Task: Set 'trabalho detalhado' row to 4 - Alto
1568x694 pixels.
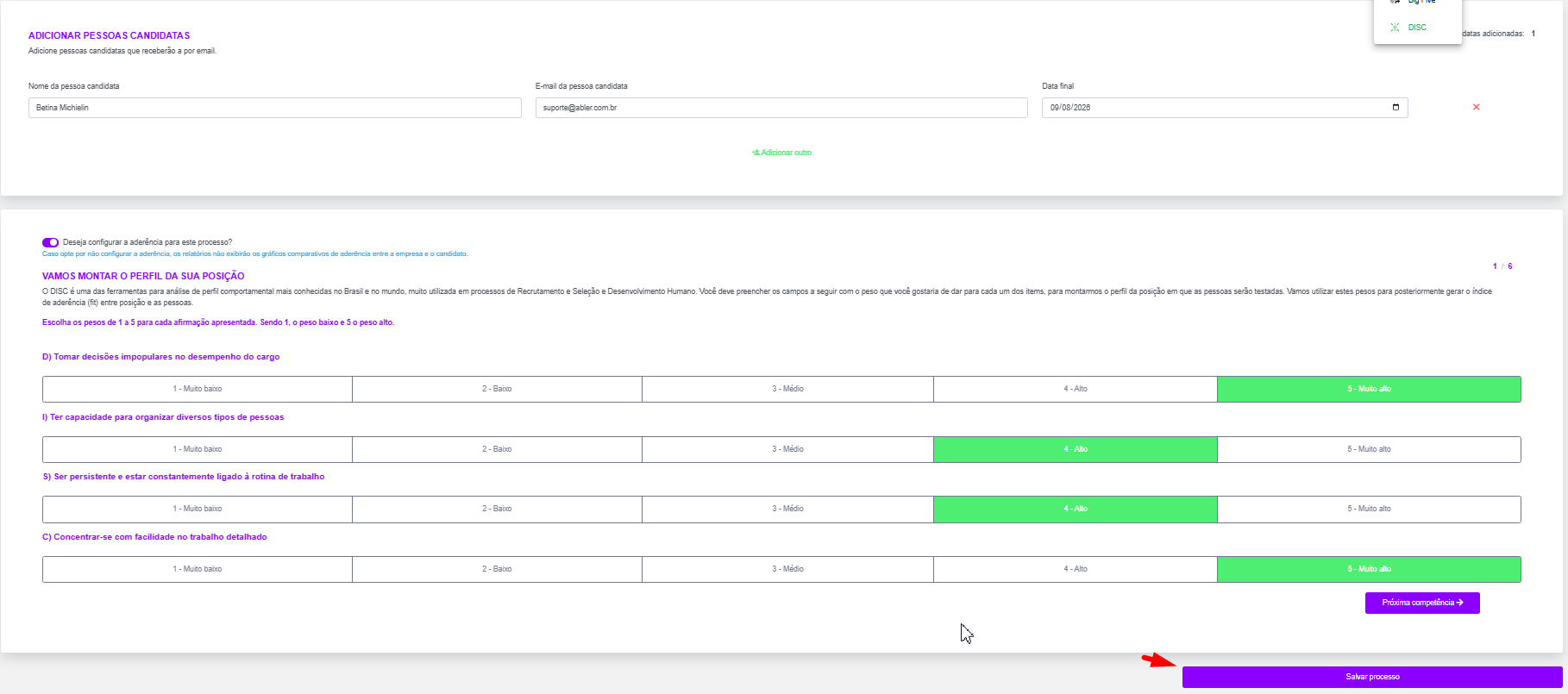Action: pos(1076,569)
